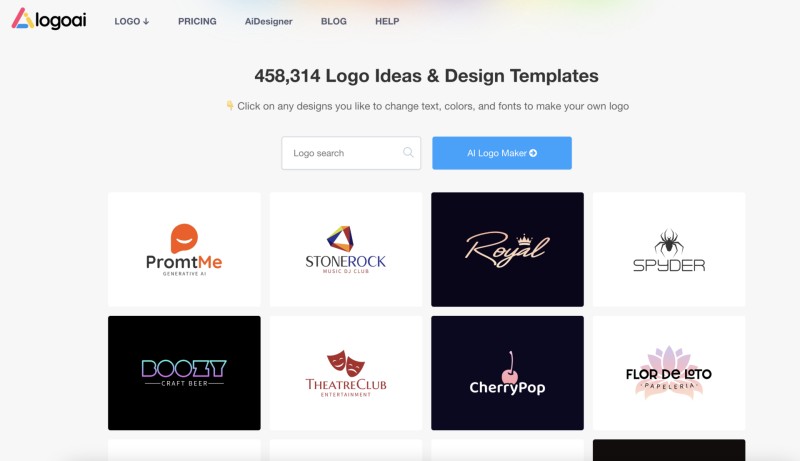Choose the CherryPop logo template

[507, 373]
